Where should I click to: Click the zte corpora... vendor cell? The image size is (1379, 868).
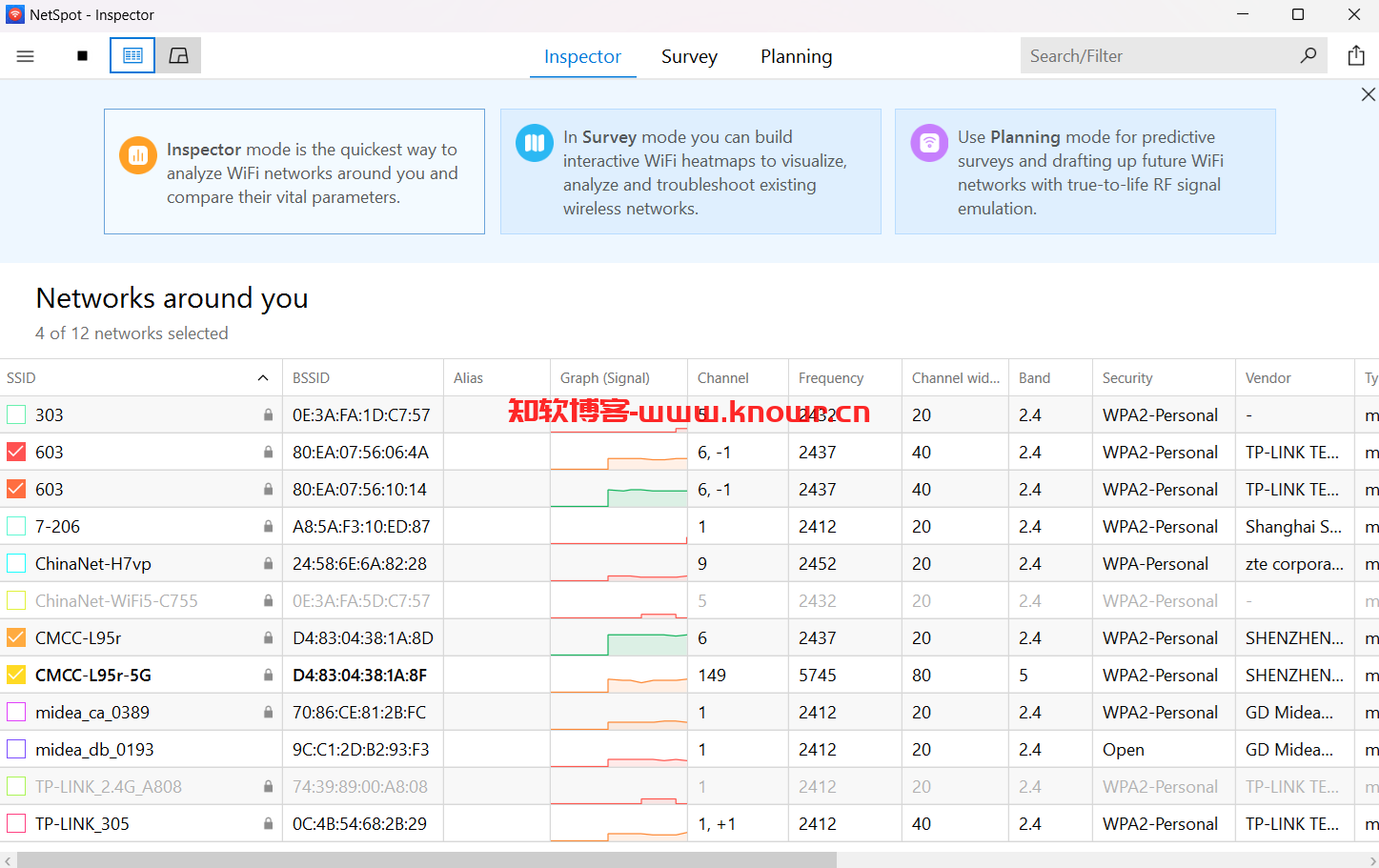pyautogui.click(x=1294, y=563)
